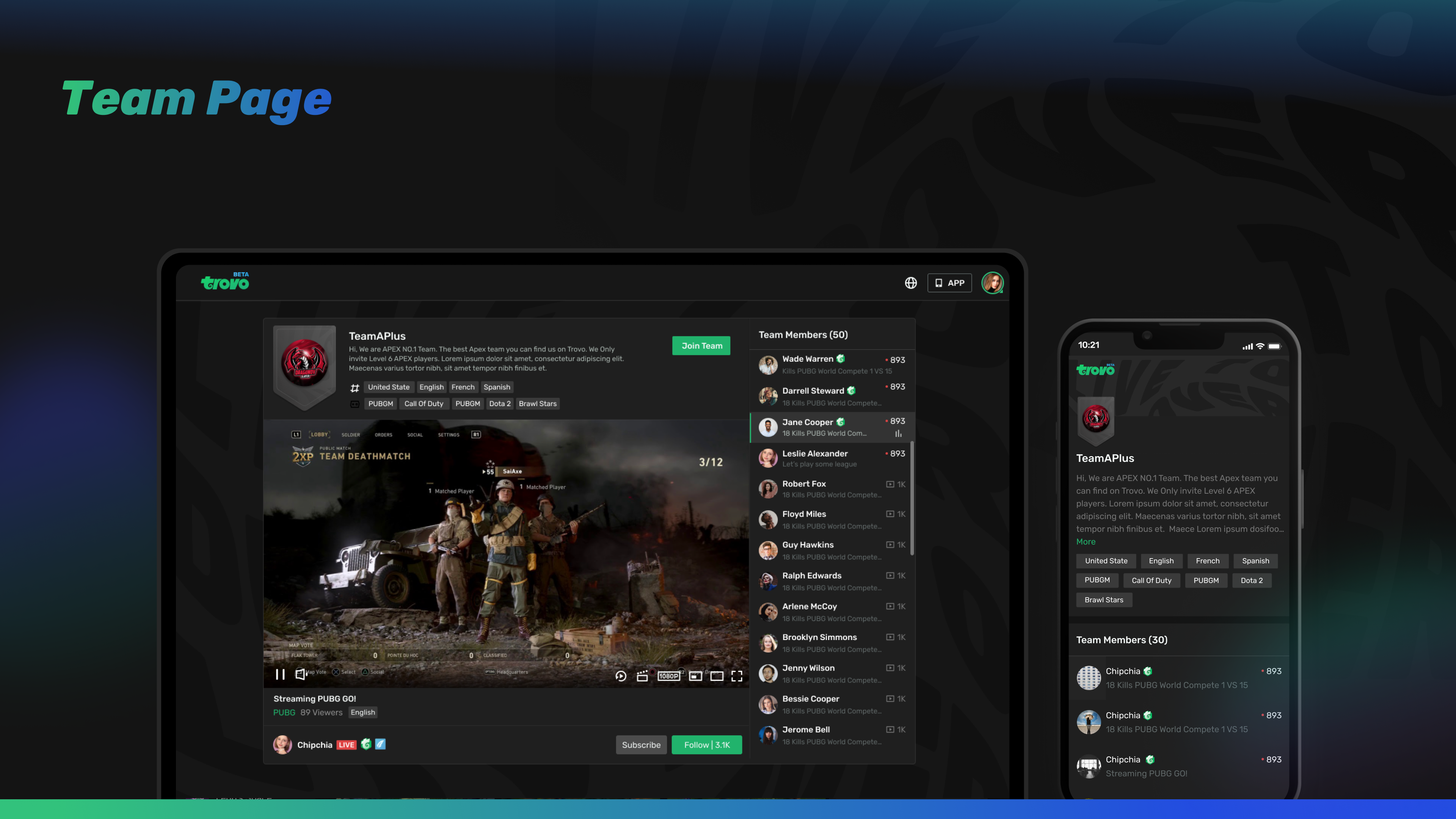Open the user avatar menu
The height and width of the screenshot is (819, 1456).
(x=992, y=282)
